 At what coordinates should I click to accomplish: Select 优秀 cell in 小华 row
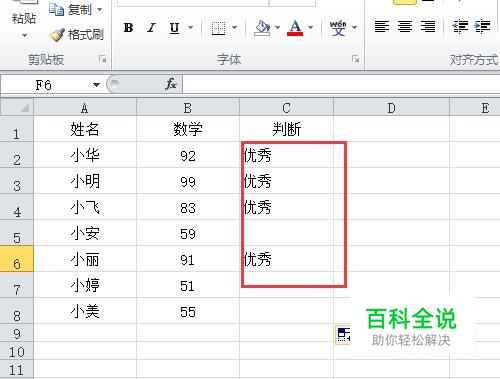pos(286,155)
